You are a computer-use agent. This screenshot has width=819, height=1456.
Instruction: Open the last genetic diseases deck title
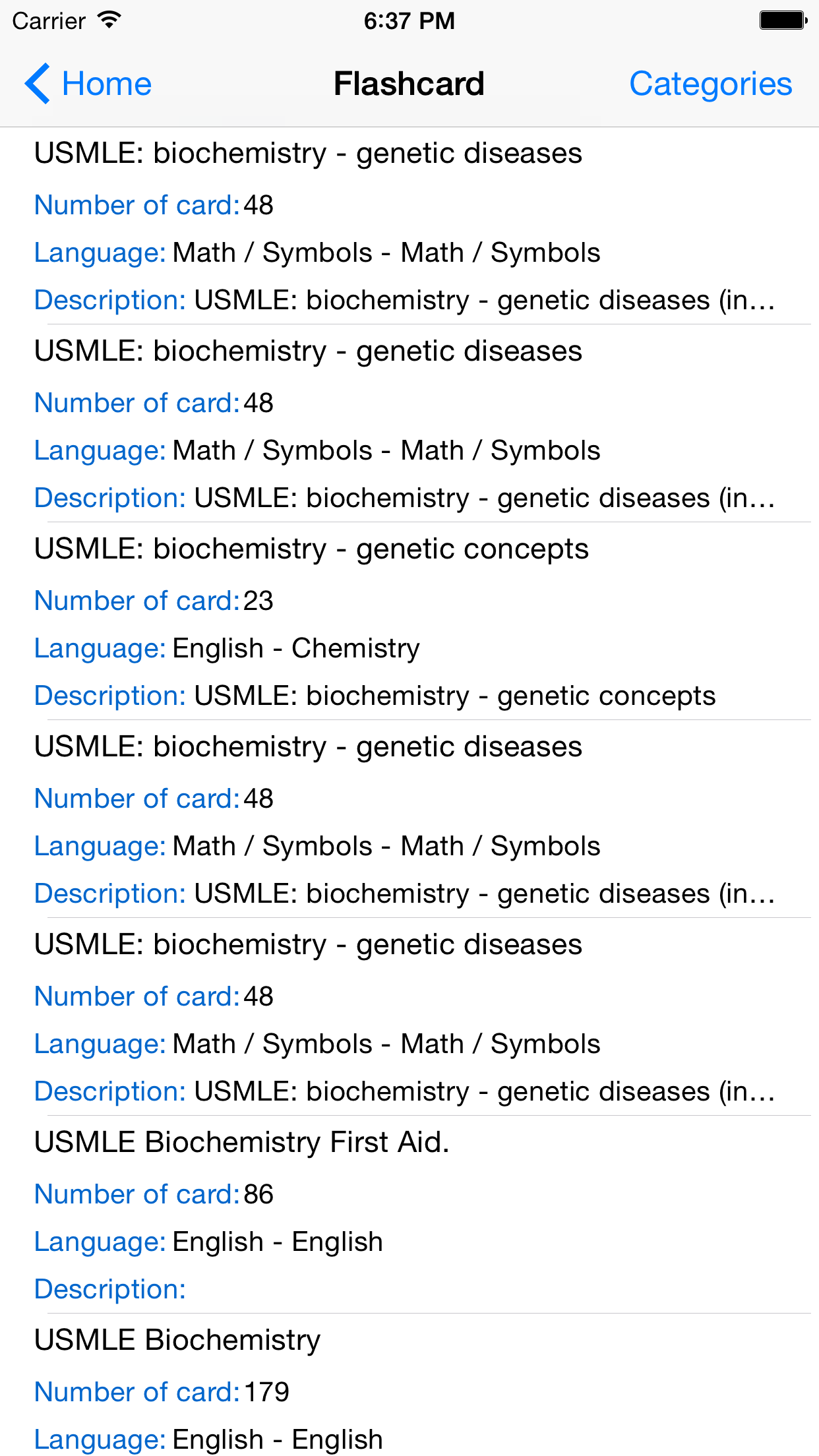308,944
